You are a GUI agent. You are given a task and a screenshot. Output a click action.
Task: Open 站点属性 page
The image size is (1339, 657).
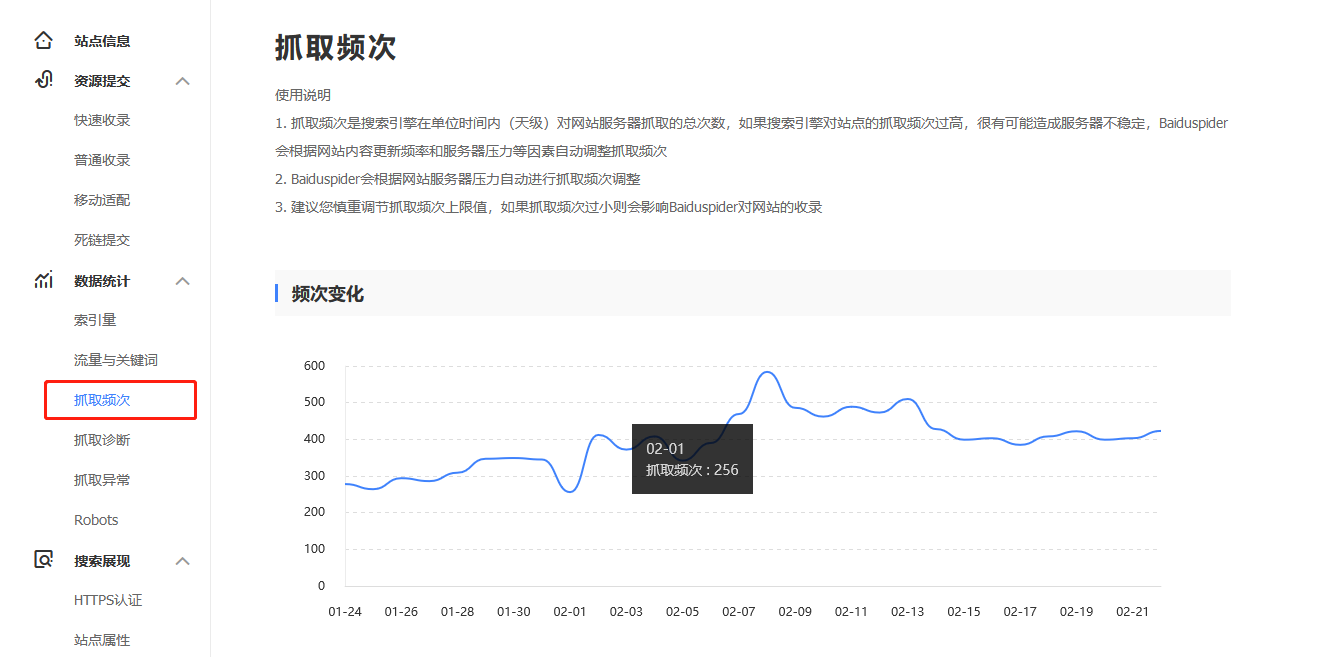point(102,640)
